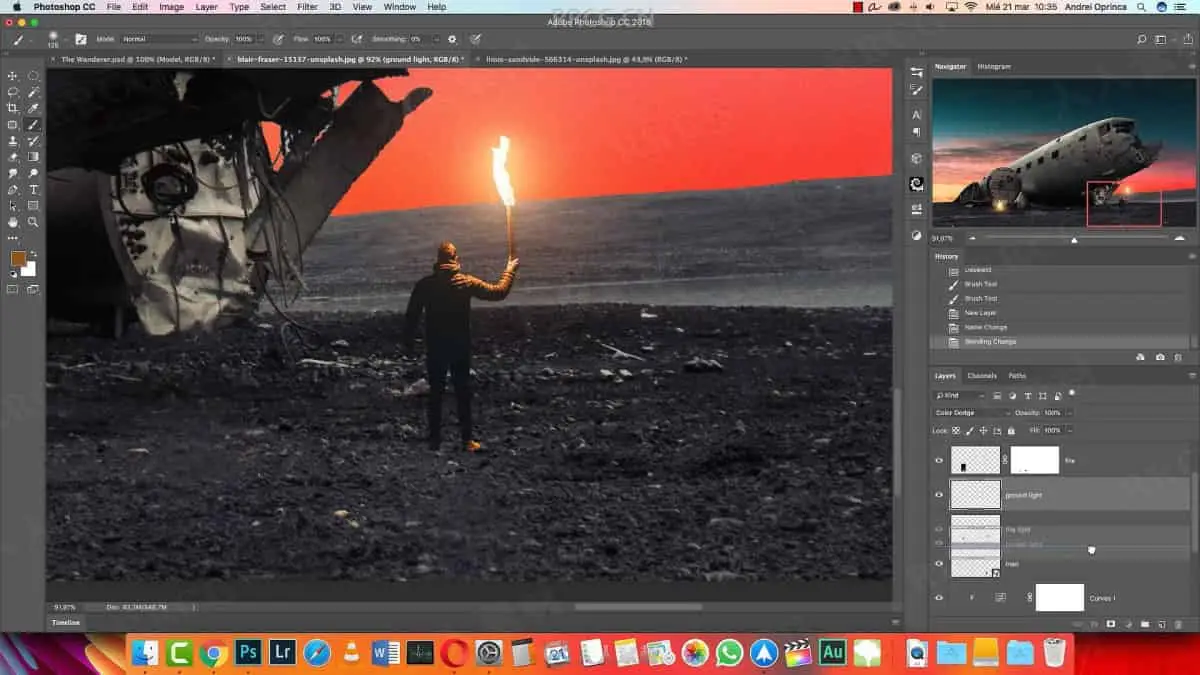Toggle lock position
Viewport: 1200px width, 675px height.
(x=984, y=430)
